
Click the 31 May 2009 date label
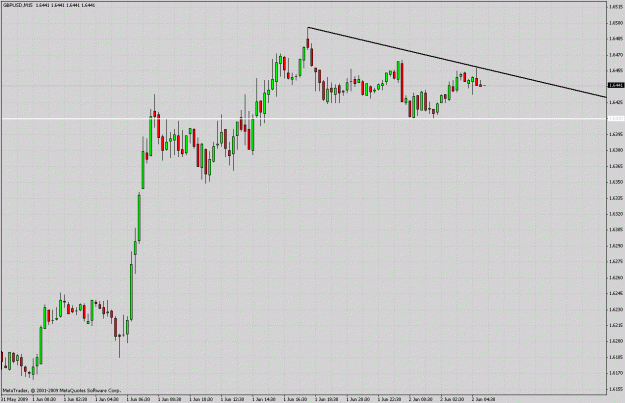click(14, 399)
